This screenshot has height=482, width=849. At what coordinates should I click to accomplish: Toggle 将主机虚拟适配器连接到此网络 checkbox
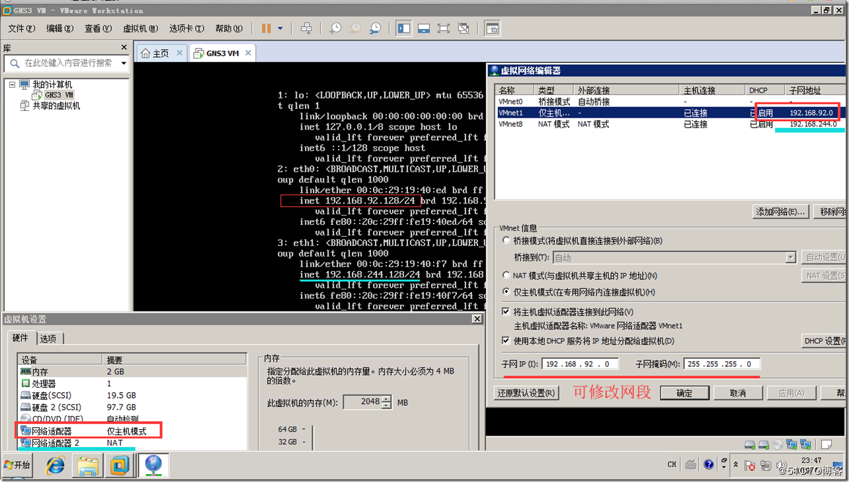click(x=505, y=311)
